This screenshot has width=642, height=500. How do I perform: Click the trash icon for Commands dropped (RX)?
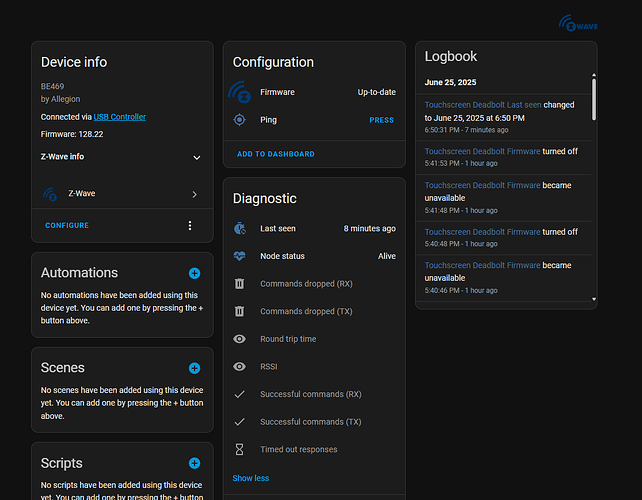click(x=240, y=284)
